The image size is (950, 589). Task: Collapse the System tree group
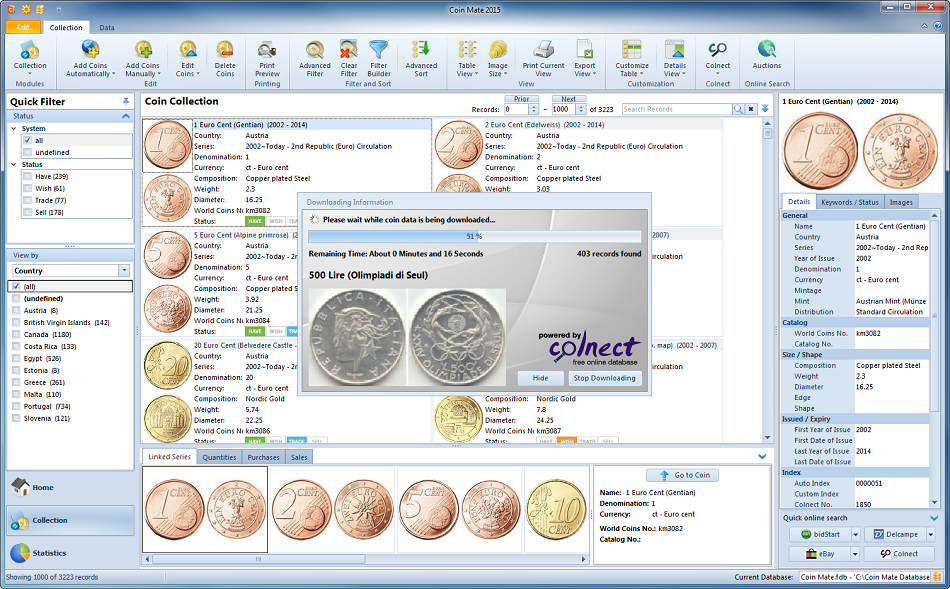coord(14,128)
